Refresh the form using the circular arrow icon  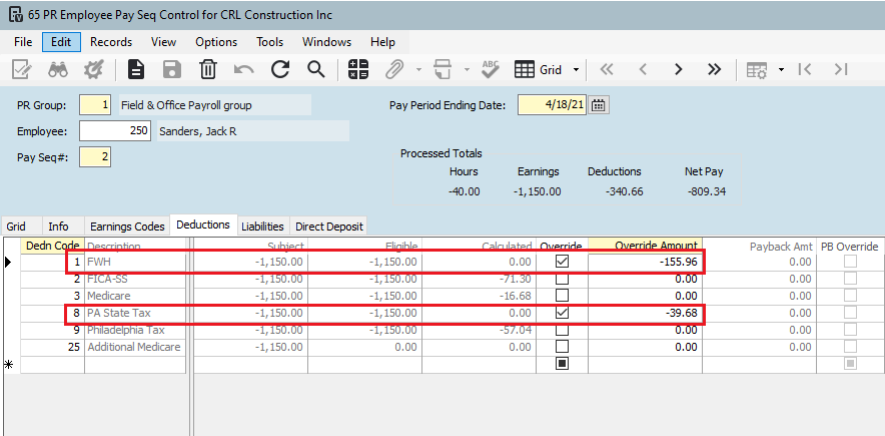(280, 69)
